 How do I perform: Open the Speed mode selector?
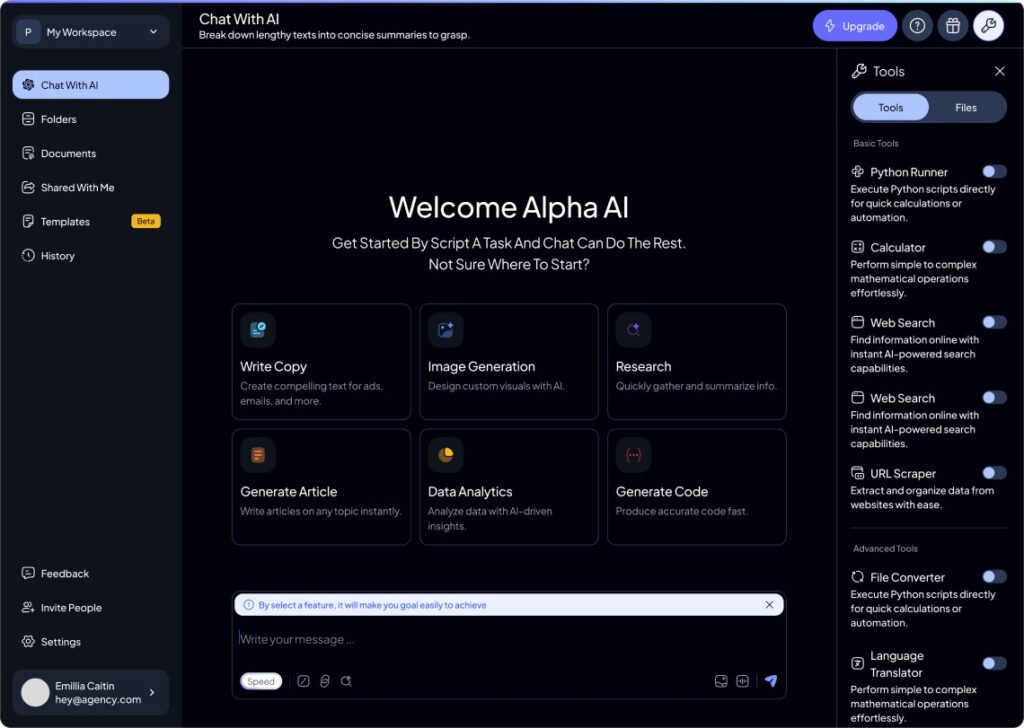[x=261, y=681]
